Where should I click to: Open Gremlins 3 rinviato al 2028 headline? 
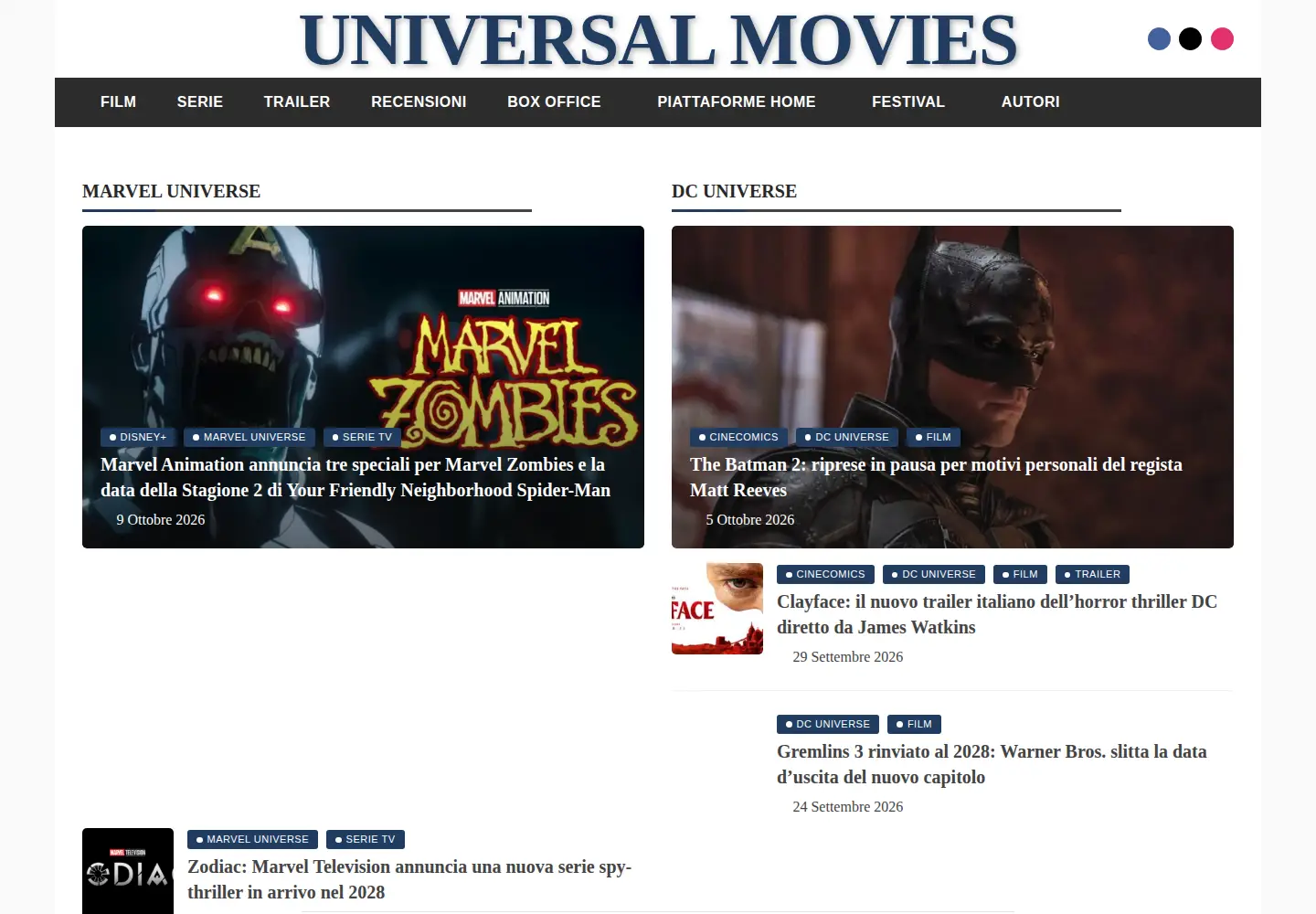992,764
